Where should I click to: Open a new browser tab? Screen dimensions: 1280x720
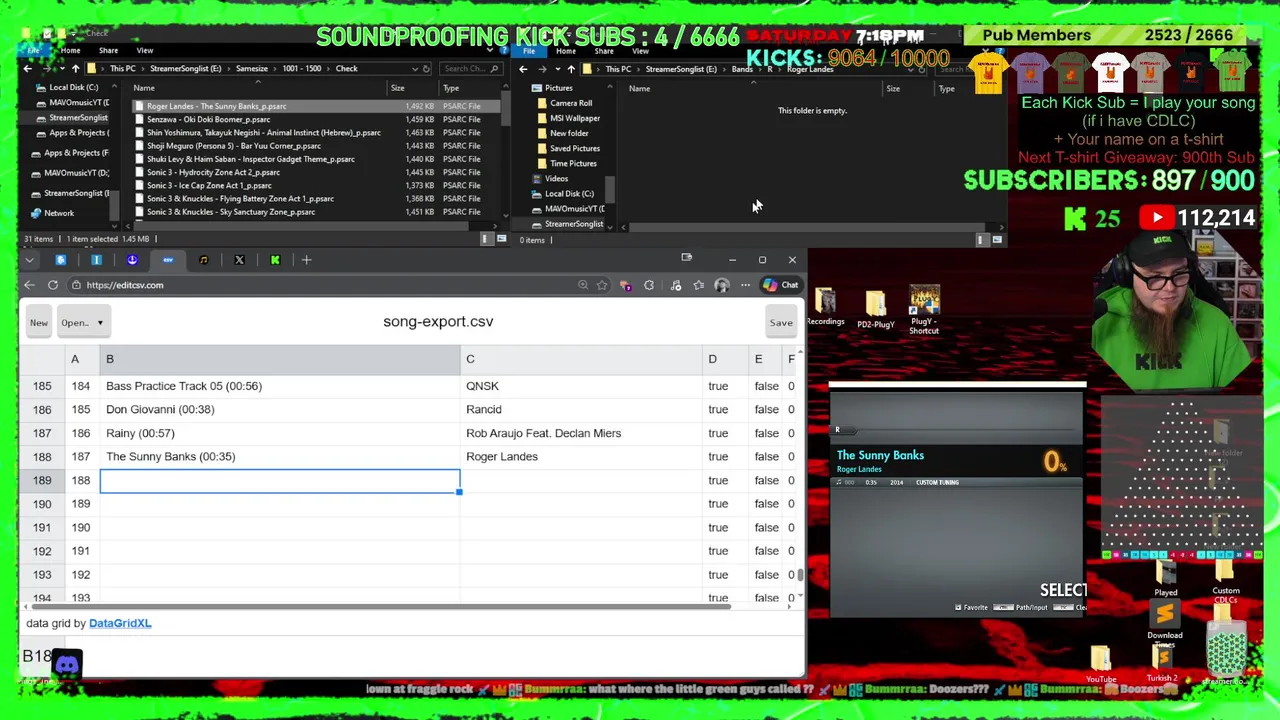pos(307,260)
